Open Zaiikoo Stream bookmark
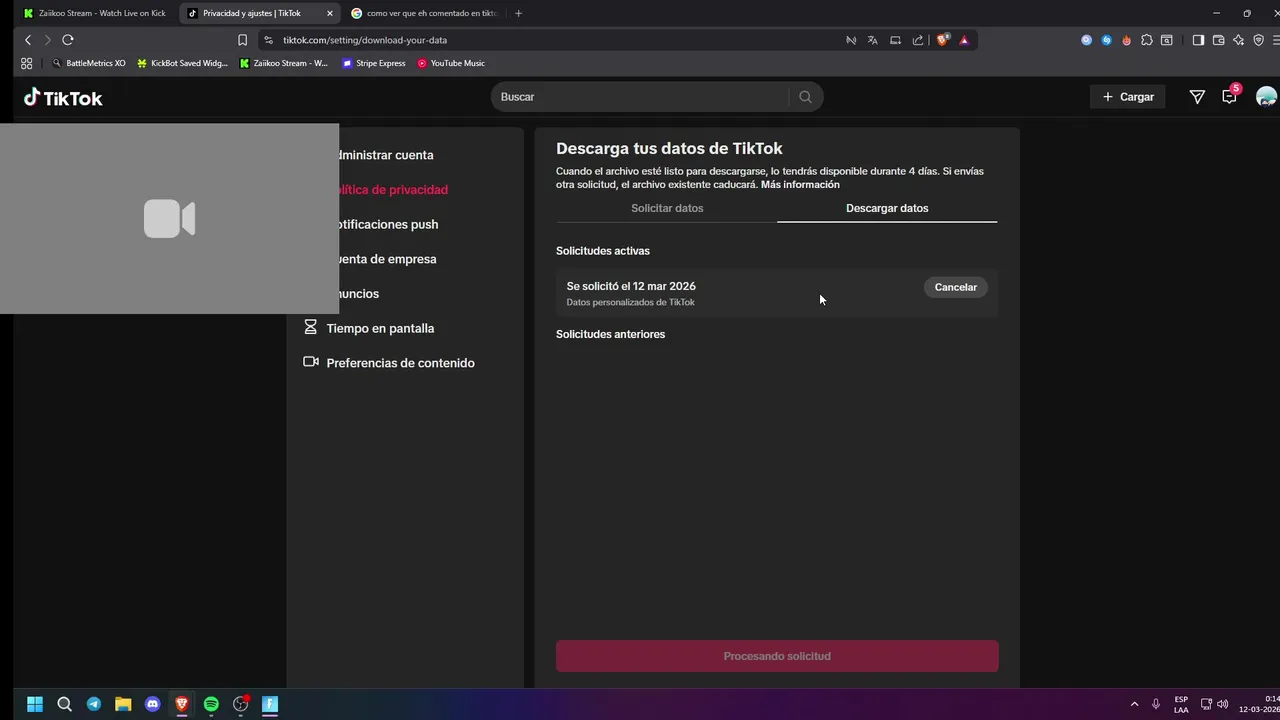Screen dimensions: 1280x720 click(x=284, y=63)
